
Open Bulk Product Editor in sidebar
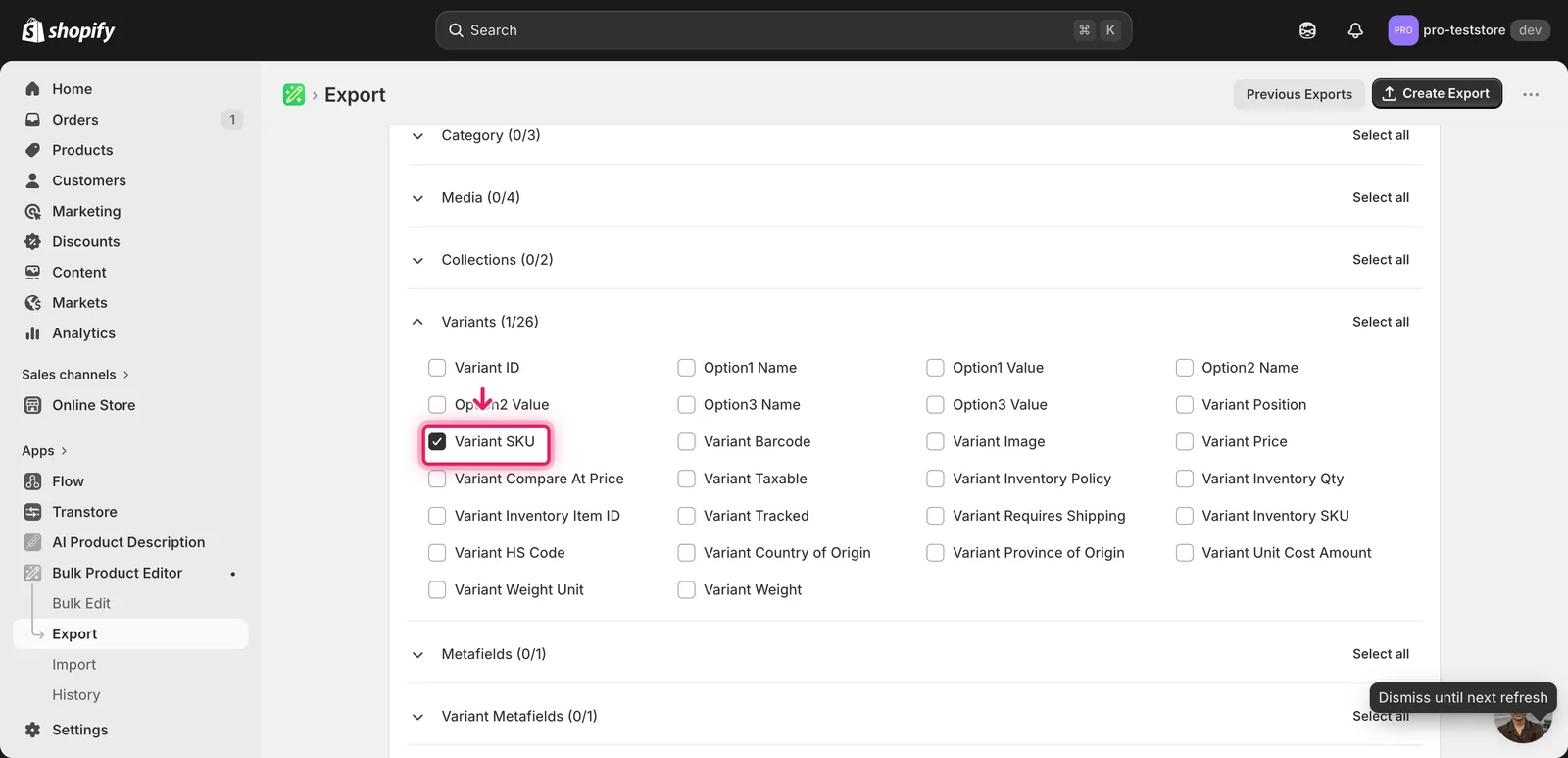[118, 573]
